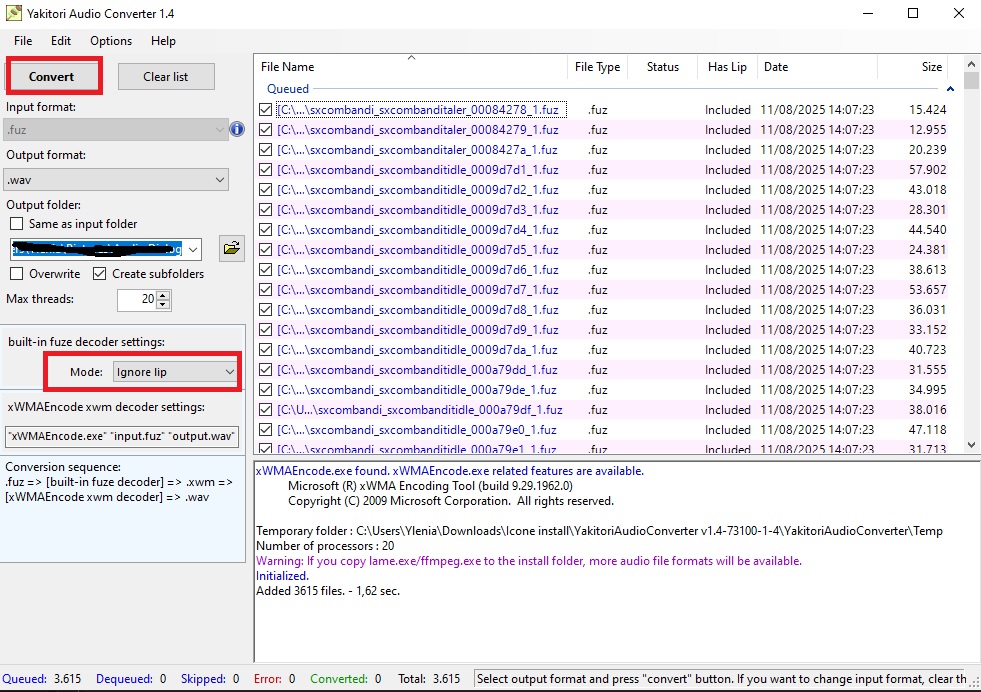
Task: Open the Output format dropdown
Action: point(116,180)
